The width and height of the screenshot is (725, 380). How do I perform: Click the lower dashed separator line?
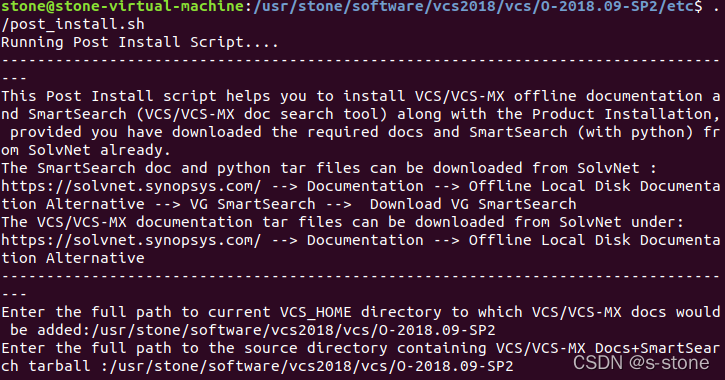pyautogui.click(x=361, y=276)
